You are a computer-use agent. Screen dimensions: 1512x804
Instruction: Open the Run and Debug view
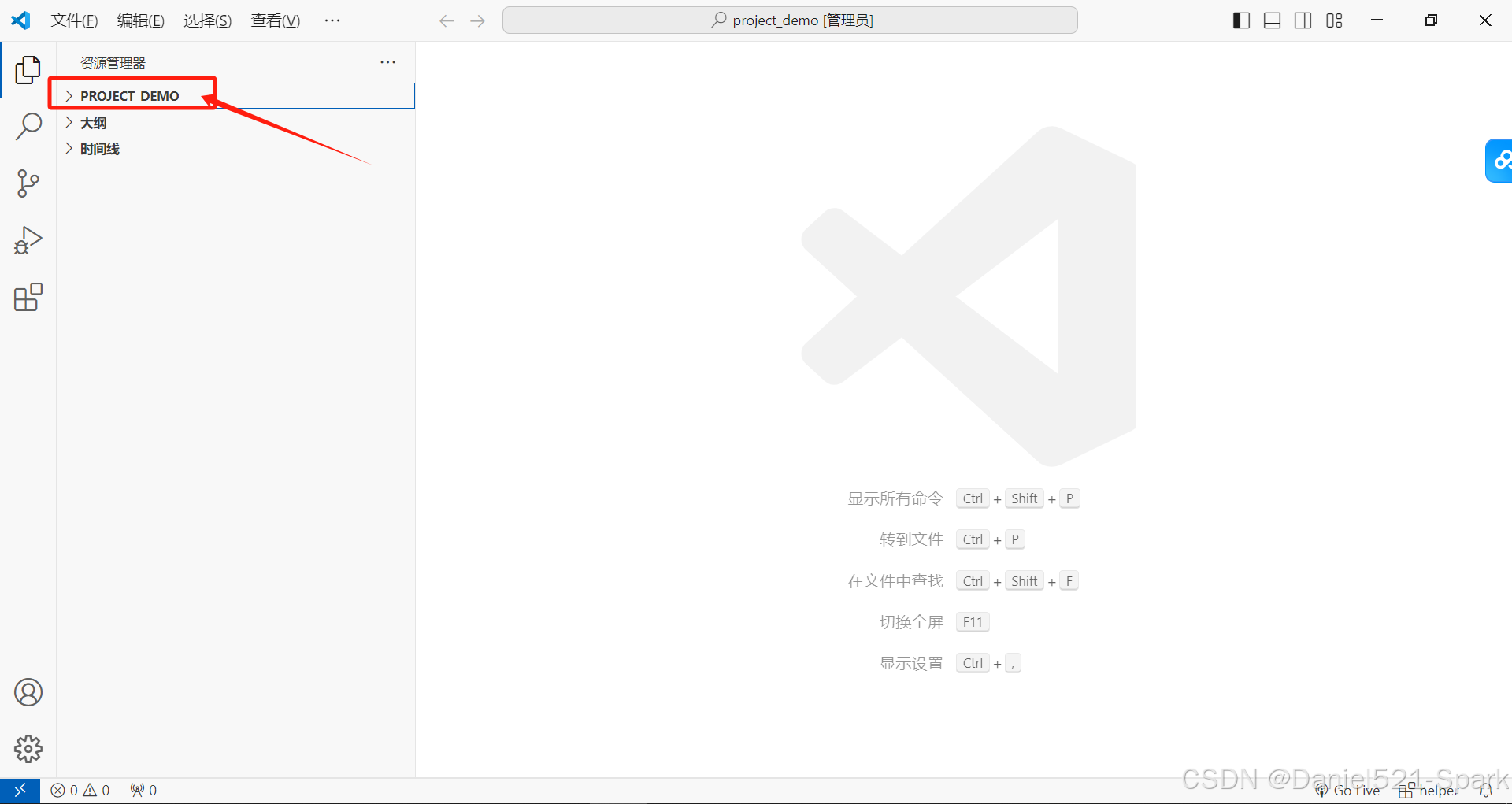(28, 240)
